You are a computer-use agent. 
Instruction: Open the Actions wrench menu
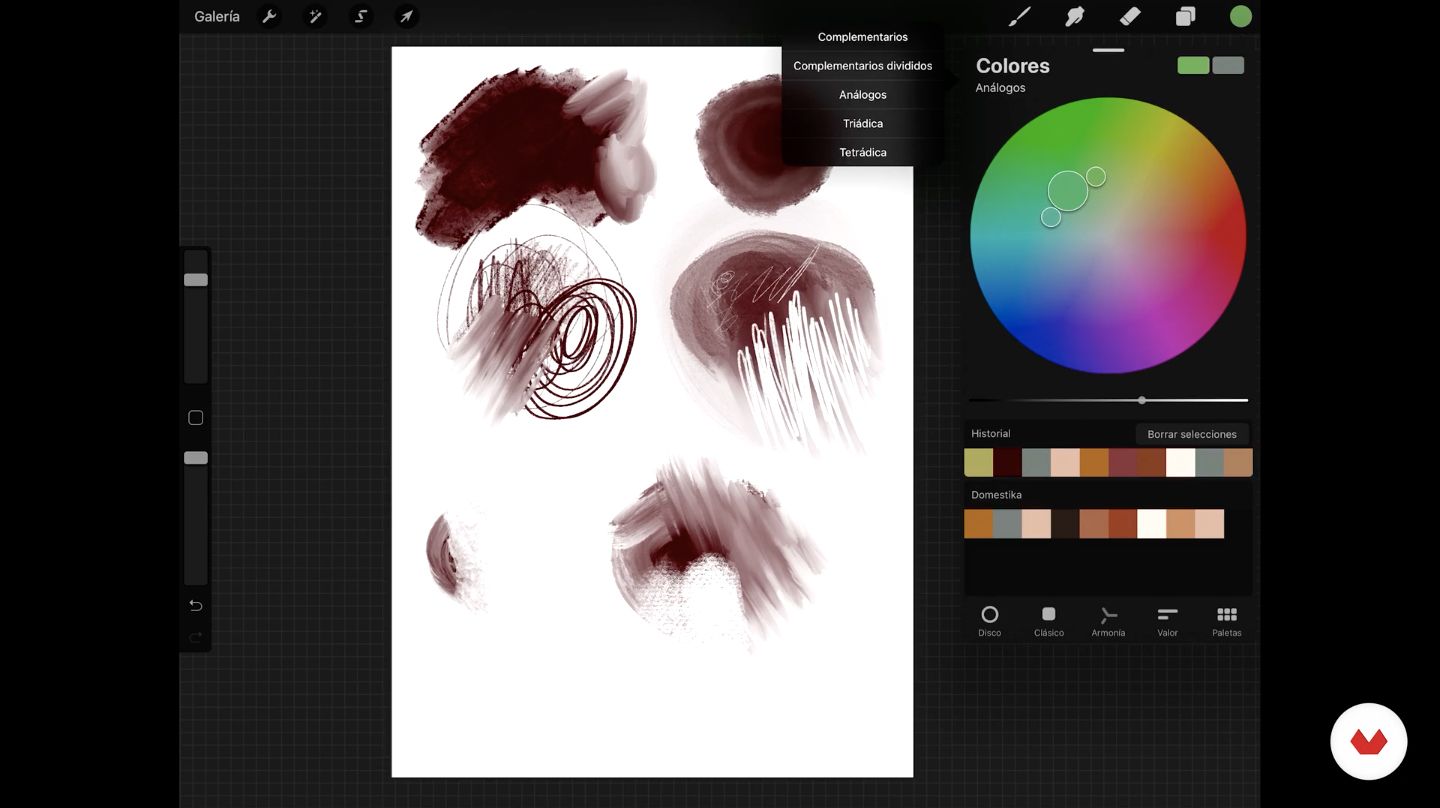(x=269, y=17)
